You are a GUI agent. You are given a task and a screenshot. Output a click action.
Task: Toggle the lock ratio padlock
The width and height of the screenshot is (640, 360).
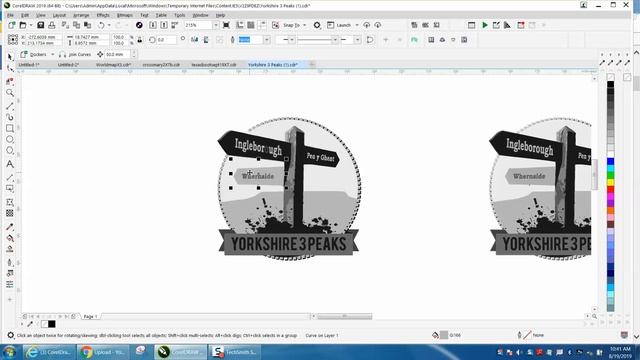pyautogui.click(x=140, y=40)
